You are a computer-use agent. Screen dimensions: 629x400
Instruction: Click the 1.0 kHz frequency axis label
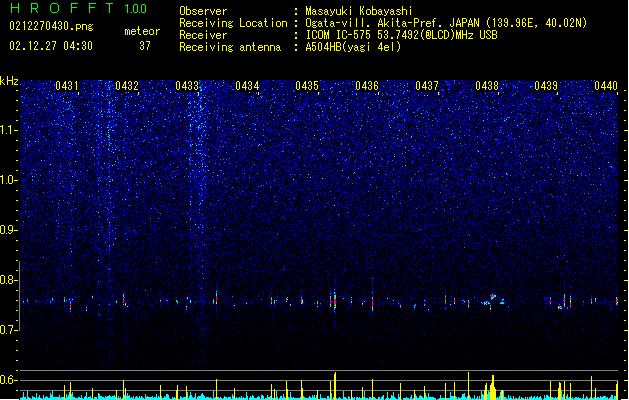click(9, 180)
